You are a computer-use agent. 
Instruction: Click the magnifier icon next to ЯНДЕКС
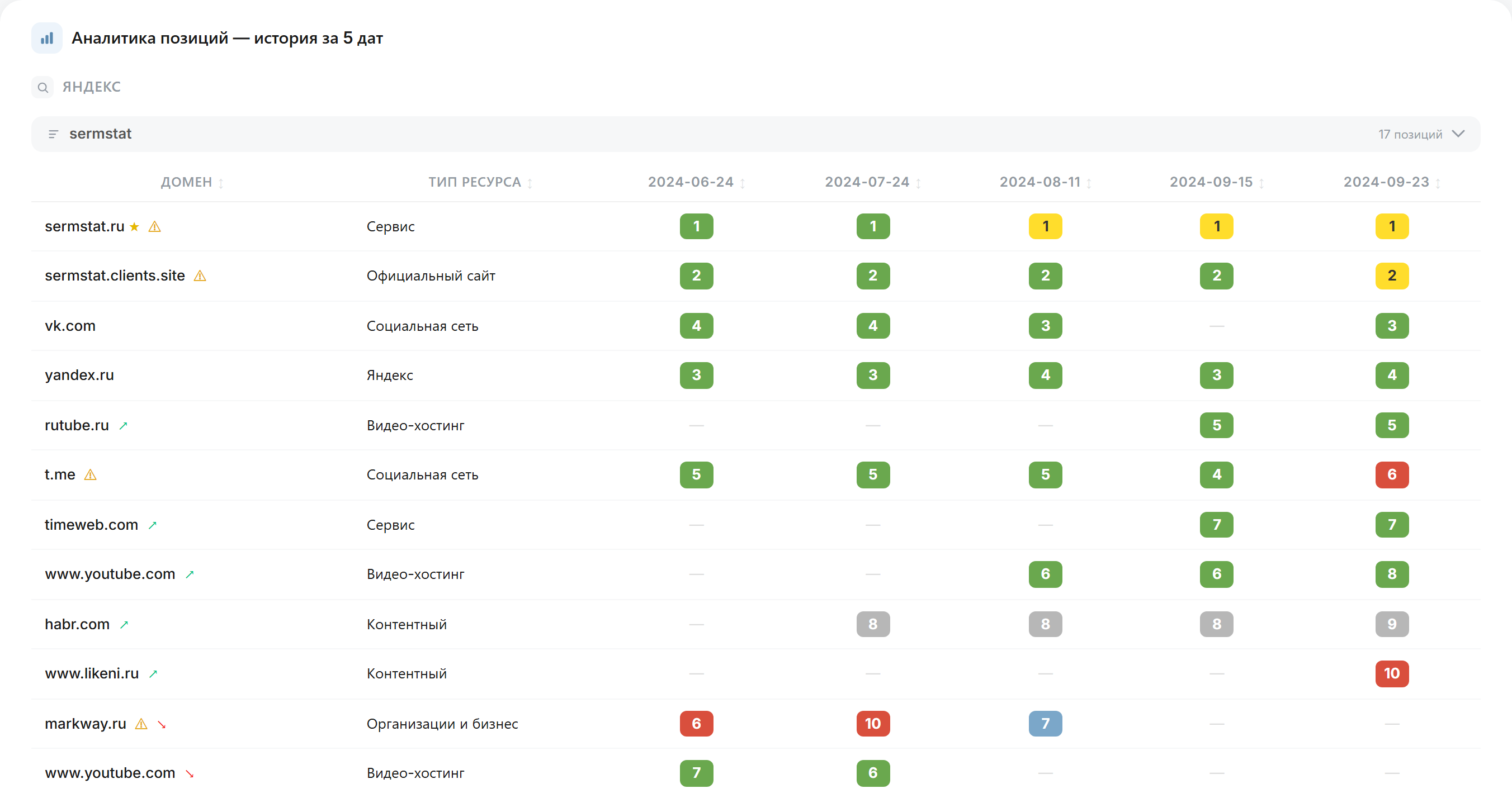point(43,87)
